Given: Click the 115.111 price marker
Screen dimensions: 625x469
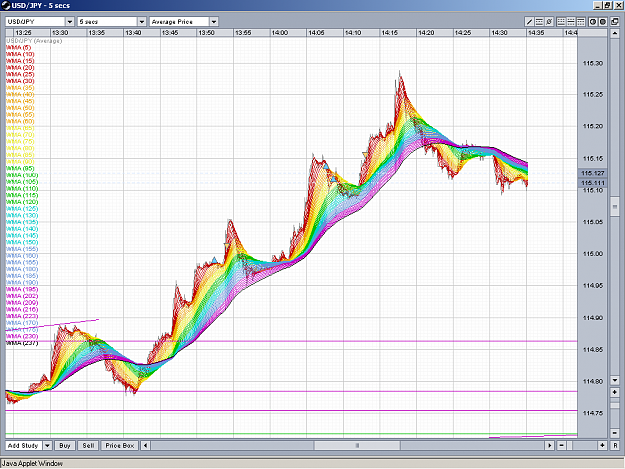Looking at the screenshot, I should coord(593,182).
